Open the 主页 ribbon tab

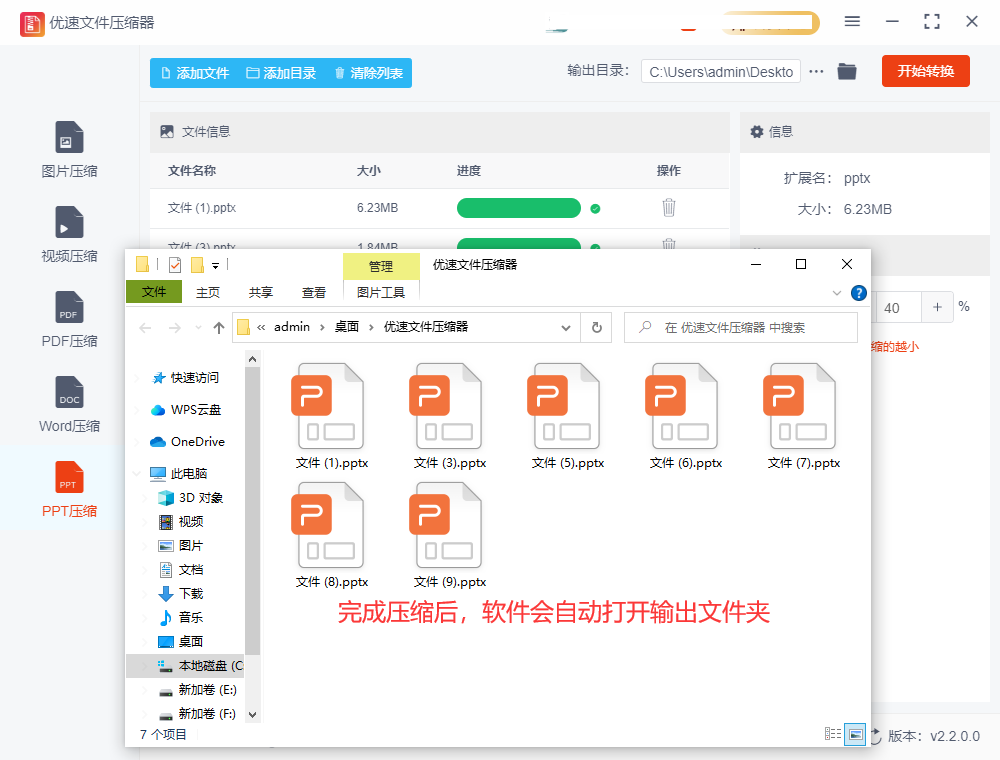tap(208, 292)
